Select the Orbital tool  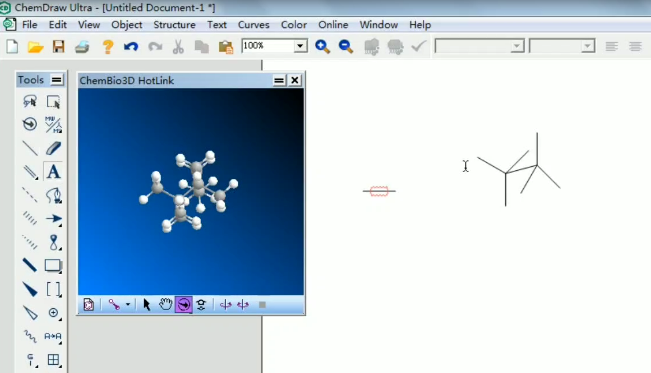point(53,242)
